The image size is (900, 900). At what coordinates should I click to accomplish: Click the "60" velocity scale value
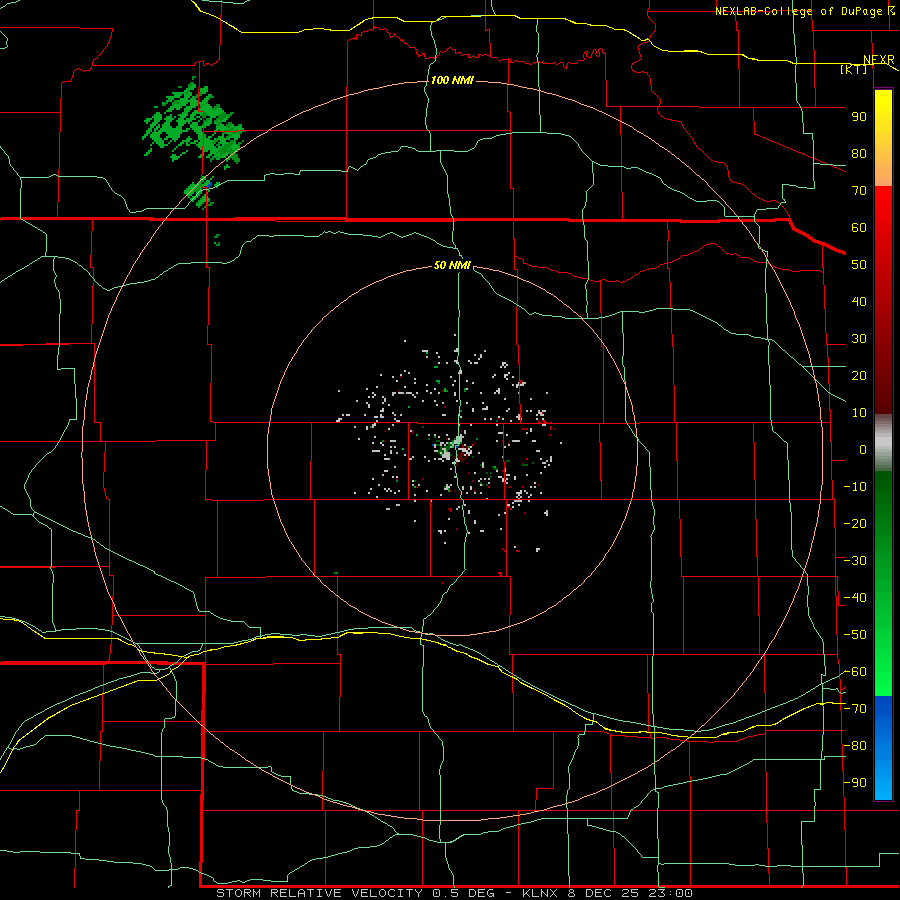859,228
